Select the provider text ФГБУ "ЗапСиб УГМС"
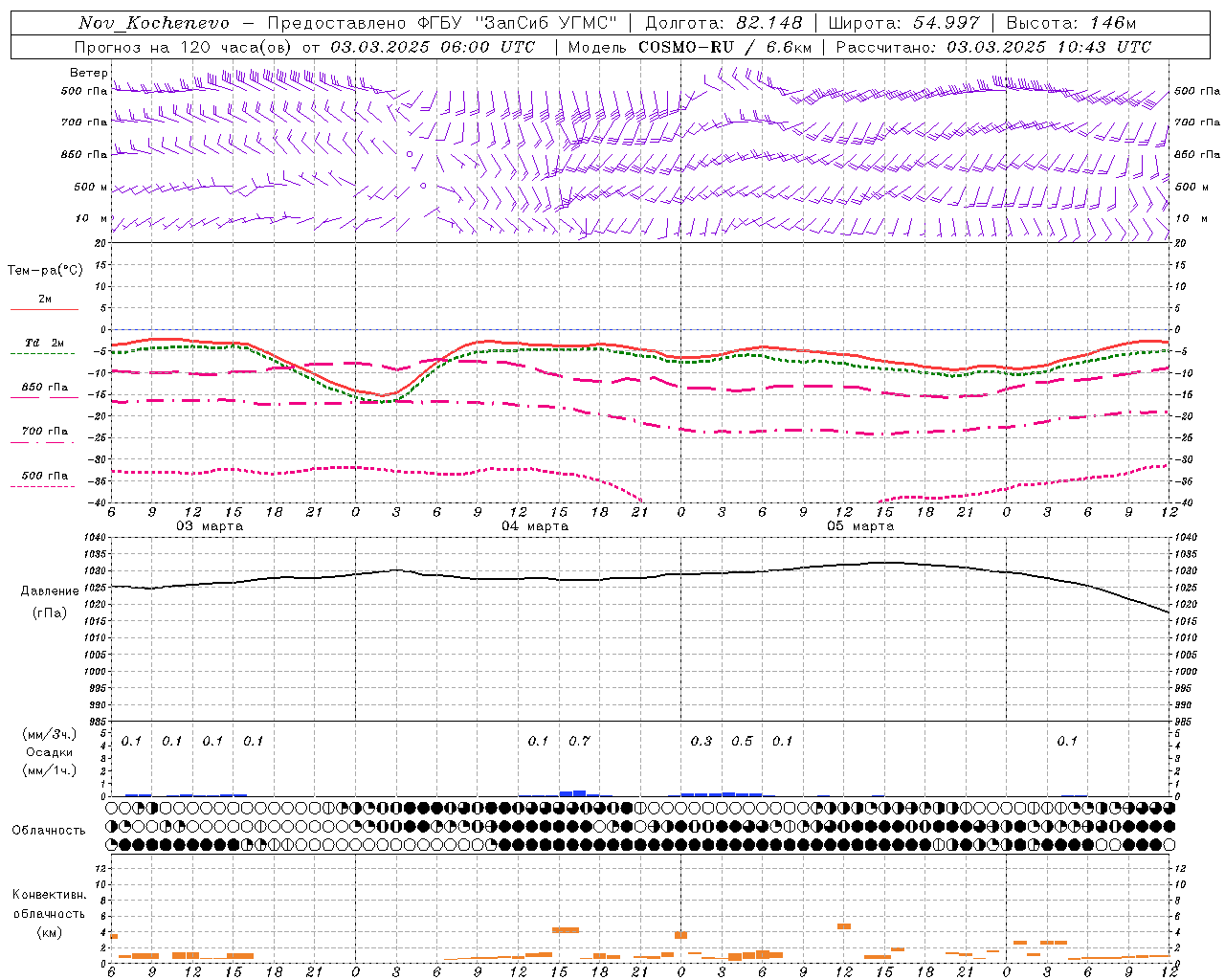The image size is (1225, 980). coord(518,23)
